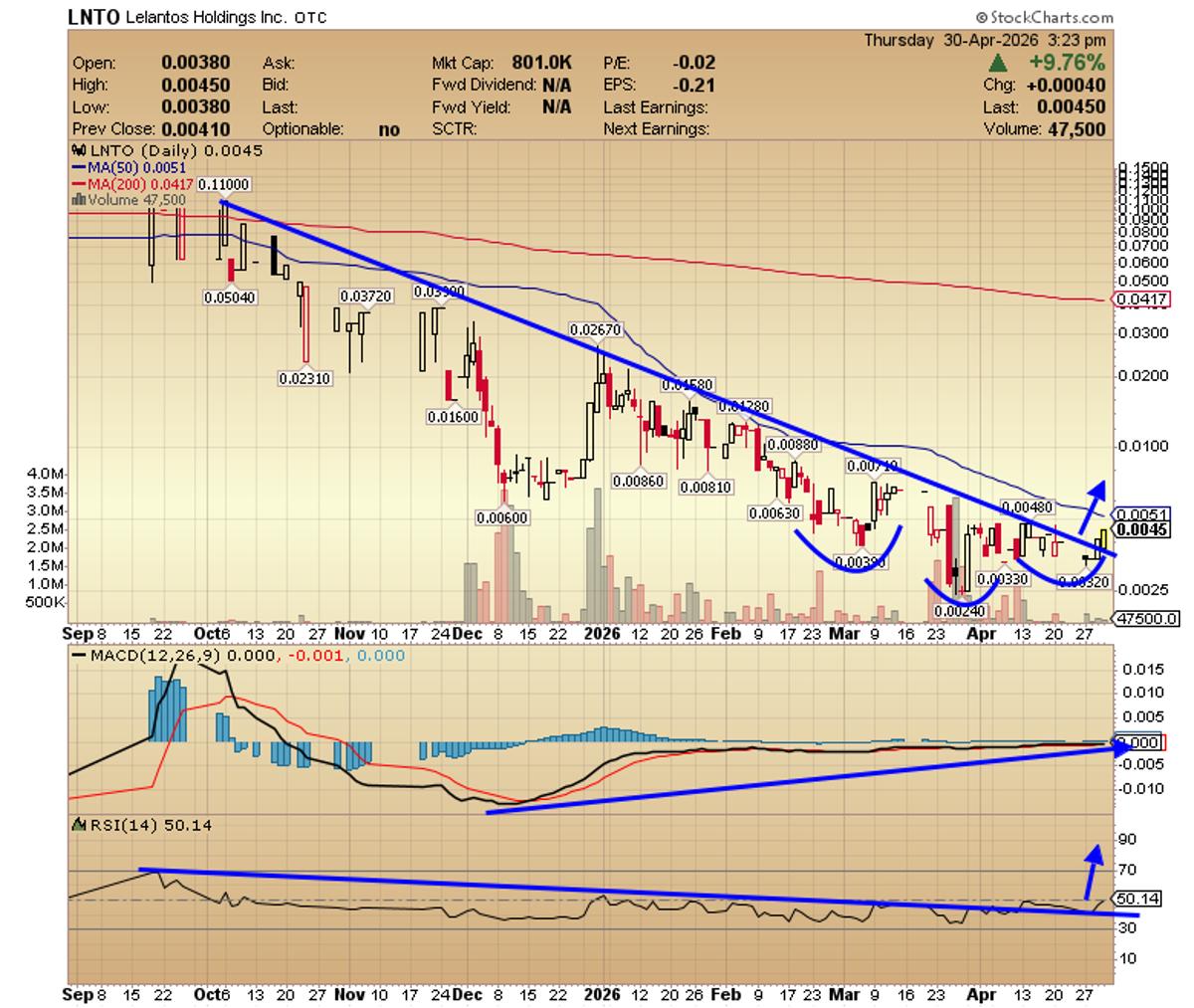The height and width of the screenshot is (1008, 1194).
Task: Click the High value 0.00450 in header
Action: click(195, 85)
